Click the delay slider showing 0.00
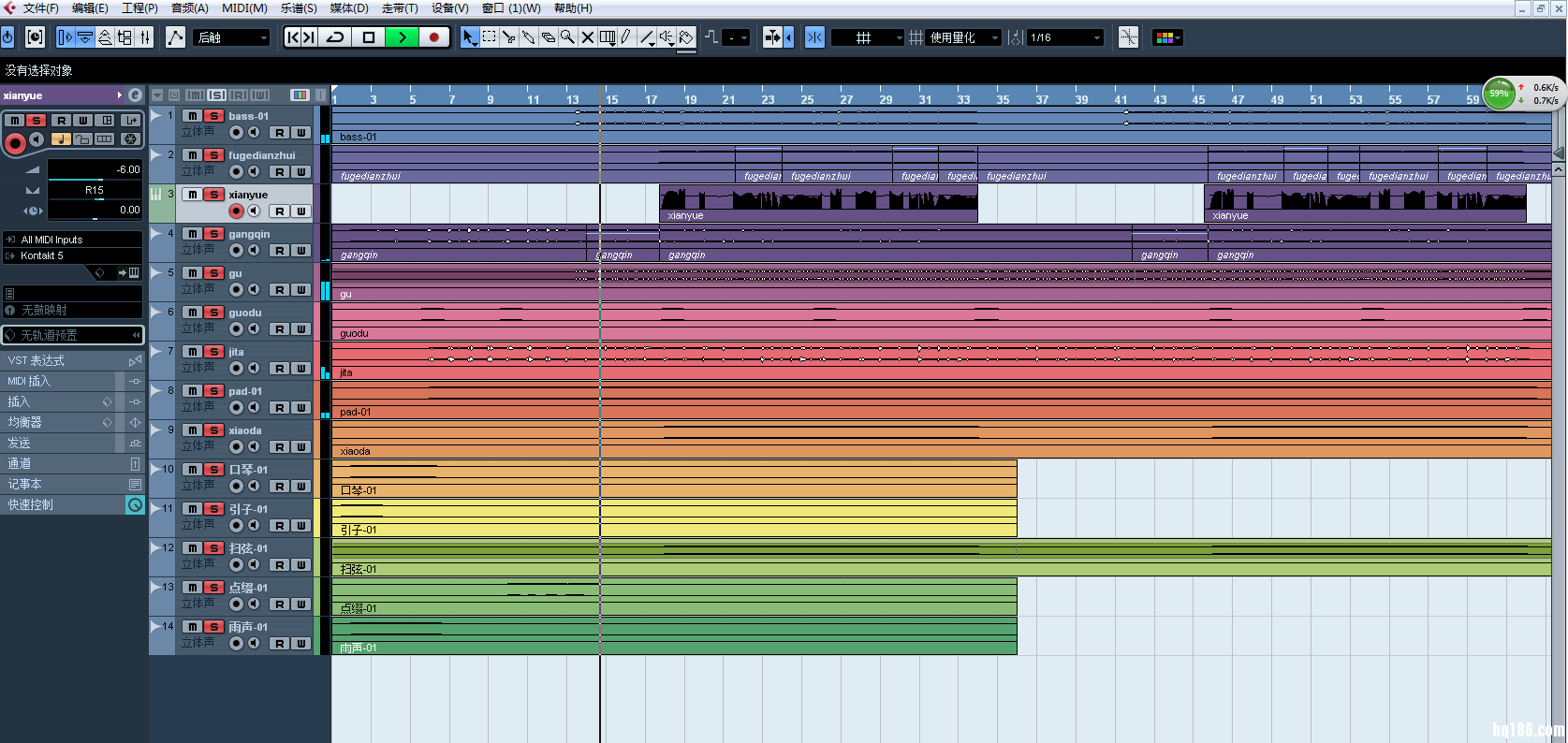The width and height of the screenshot is (1568, 743). click(x=95, y=211)
